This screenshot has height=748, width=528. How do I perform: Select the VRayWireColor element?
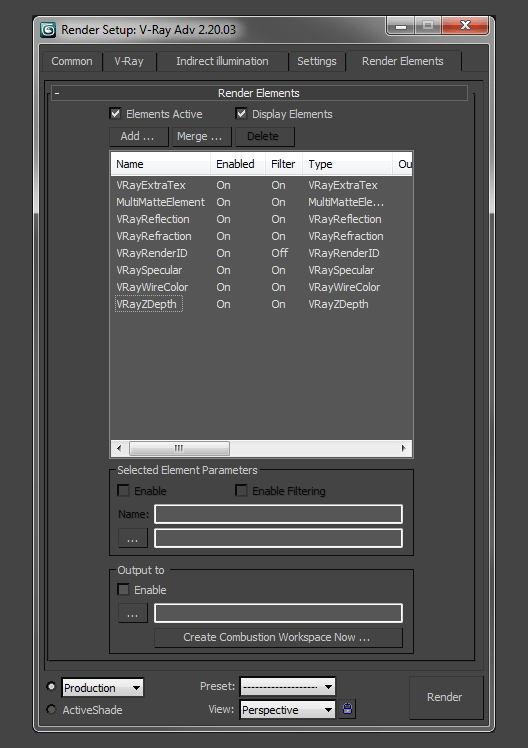coord(261,287)
